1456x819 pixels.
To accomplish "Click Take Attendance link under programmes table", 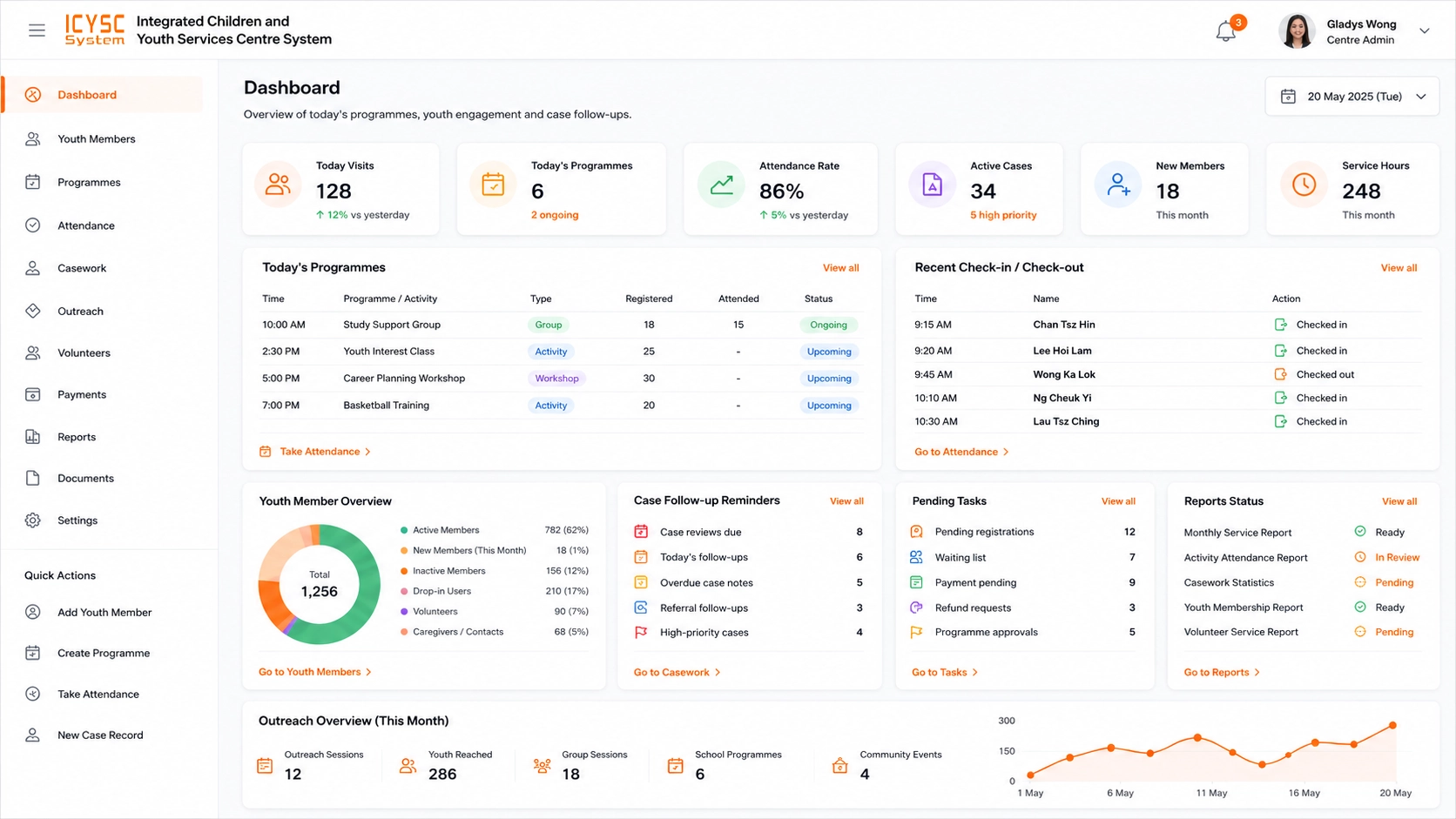I will point(315,452).
